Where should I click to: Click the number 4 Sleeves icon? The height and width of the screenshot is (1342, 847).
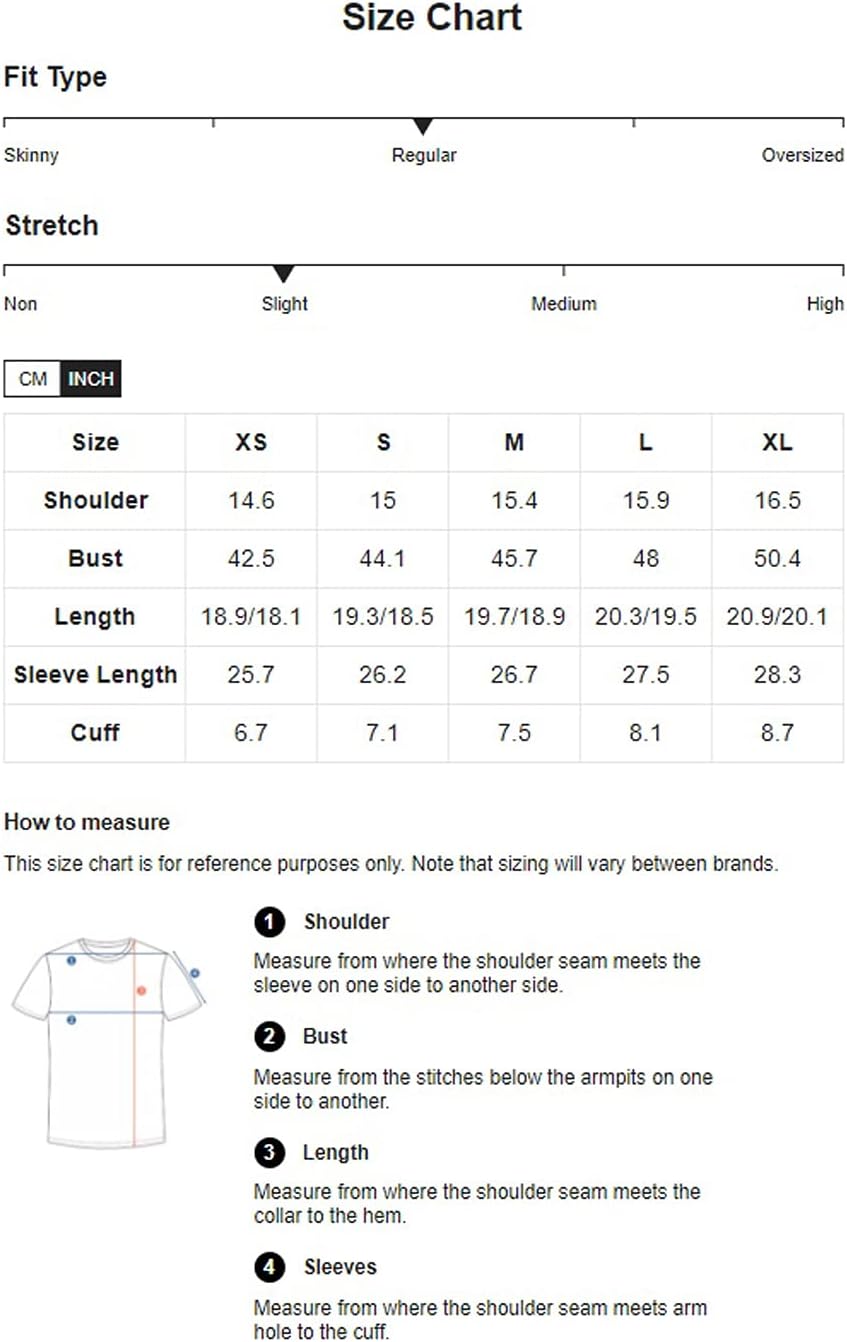tap(269, 1268)
